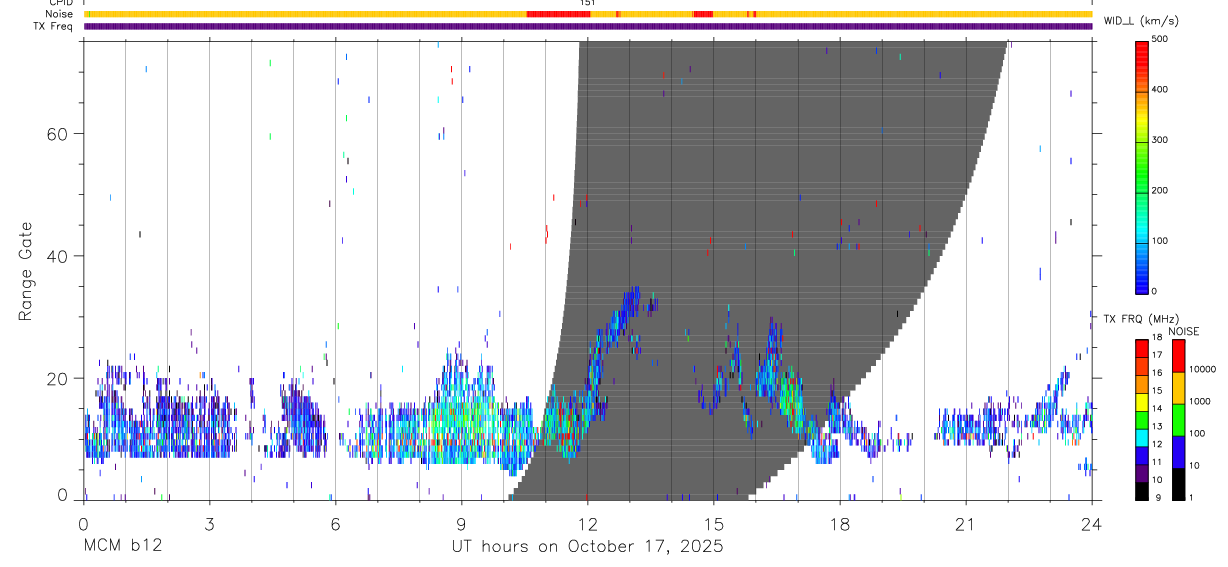Click the '60' range gate axis tick

57,133
